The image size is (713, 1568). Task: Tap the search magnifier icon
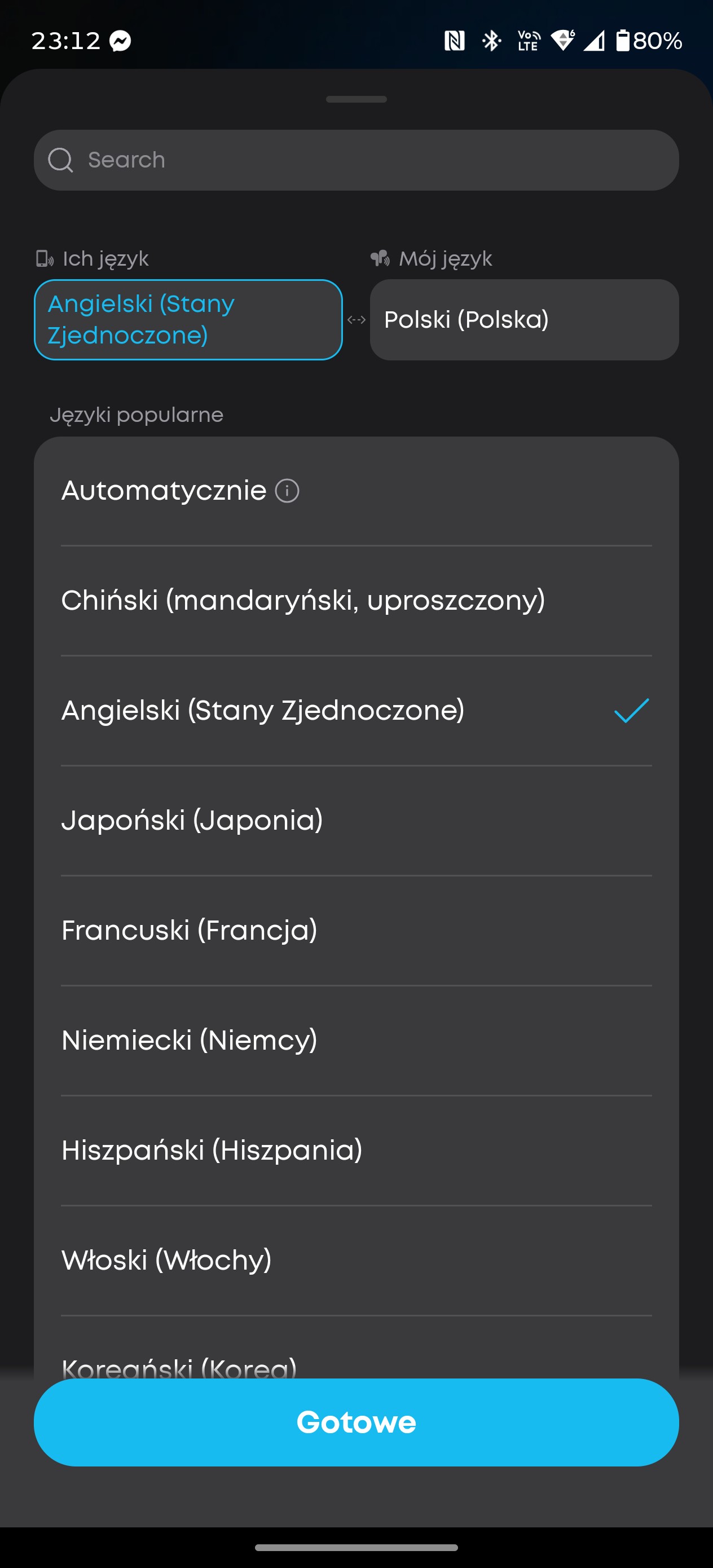click(x=60, y=160)
